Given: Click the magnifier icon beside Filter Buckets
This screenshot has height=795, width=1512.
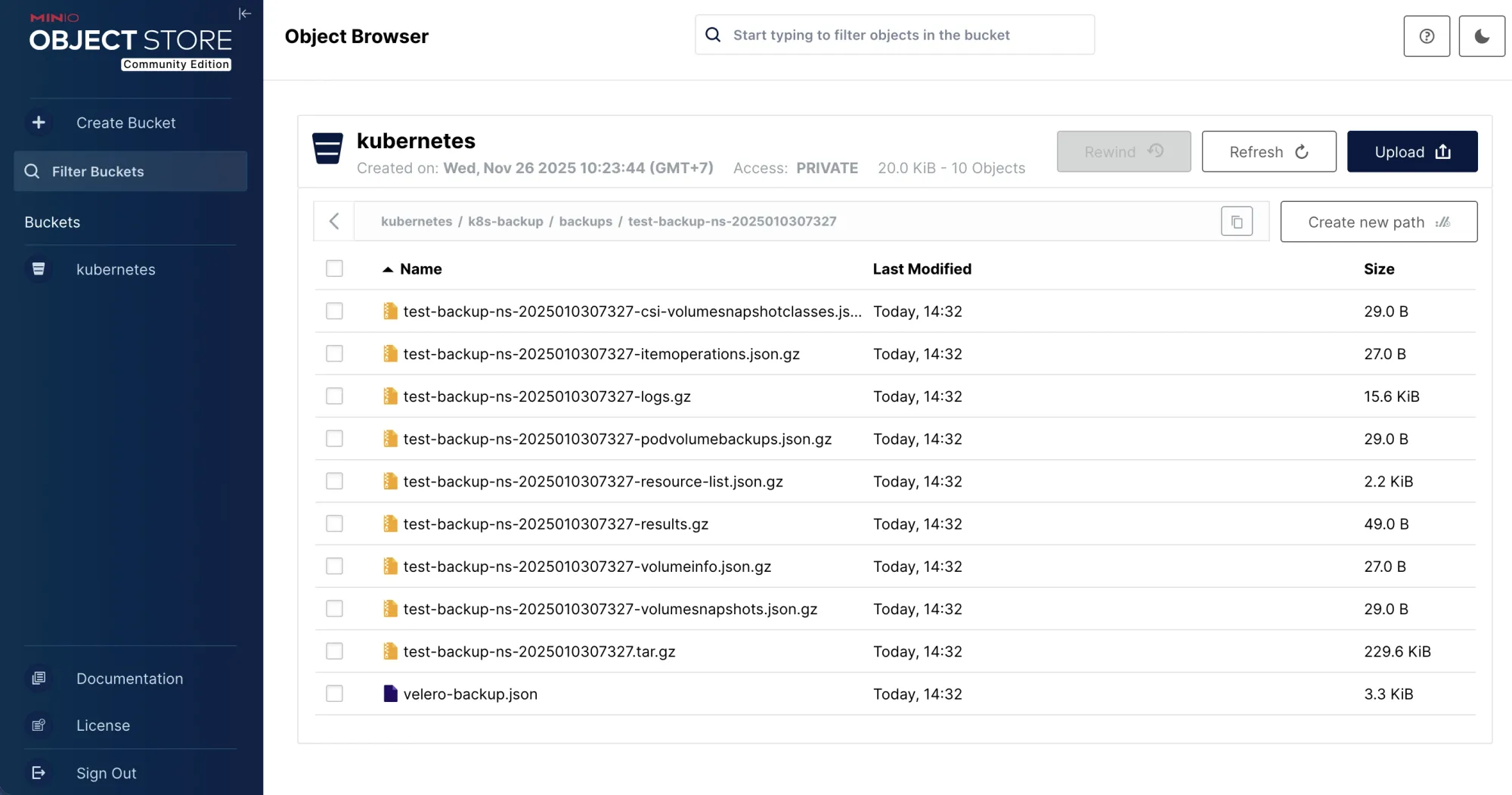Looking at the screenshot, I should pyautogui.click(x=31, y=171).
